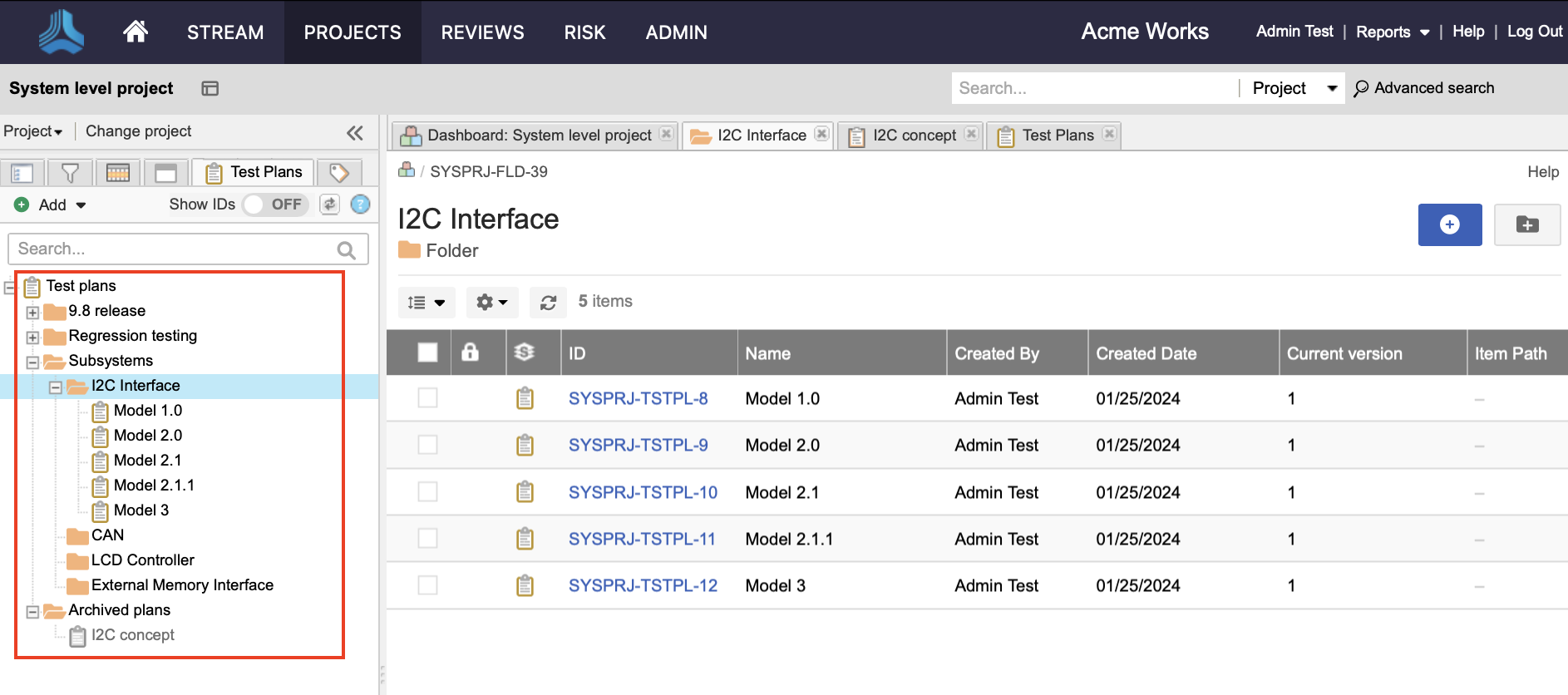Click the sync layers column header icon

pyautogui.click(x=525, y=352)
